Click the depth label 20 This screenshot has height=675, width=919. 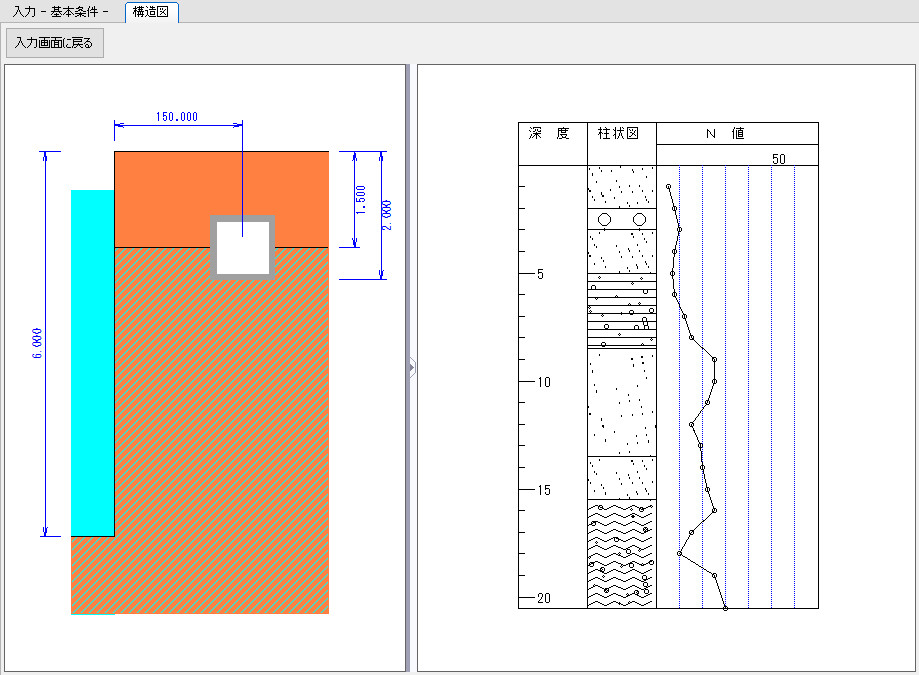(x=544, y=598)
